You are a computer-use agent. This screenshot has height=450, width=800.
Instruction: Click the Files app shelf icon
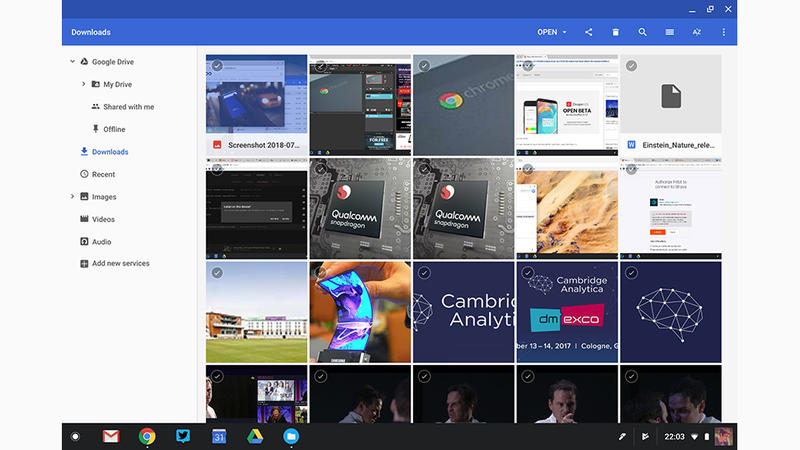tap(291, 436)
